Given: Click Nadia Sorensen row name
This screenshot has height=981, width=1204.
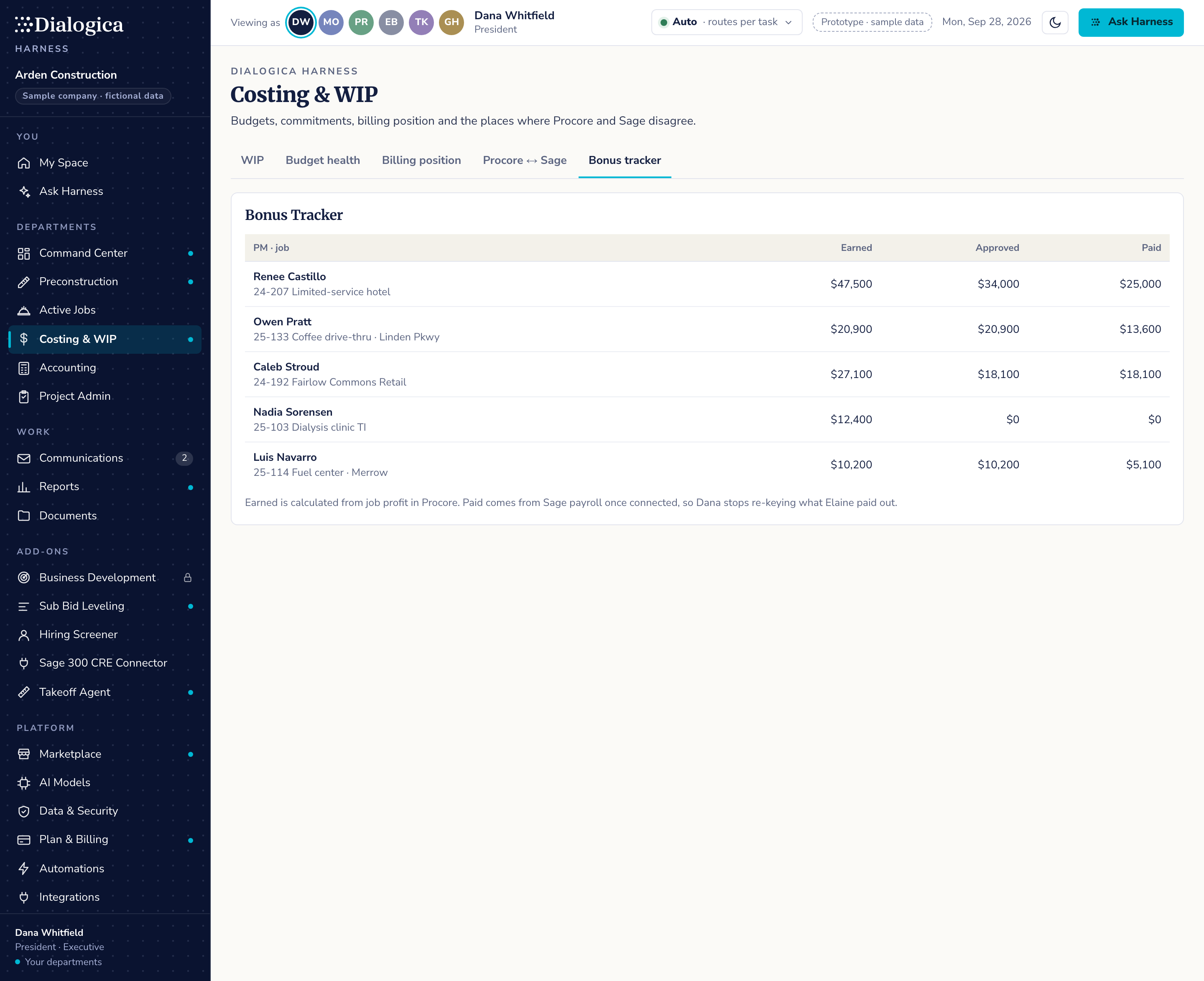Looking at the screenshot, I should (x=293, y=412).
